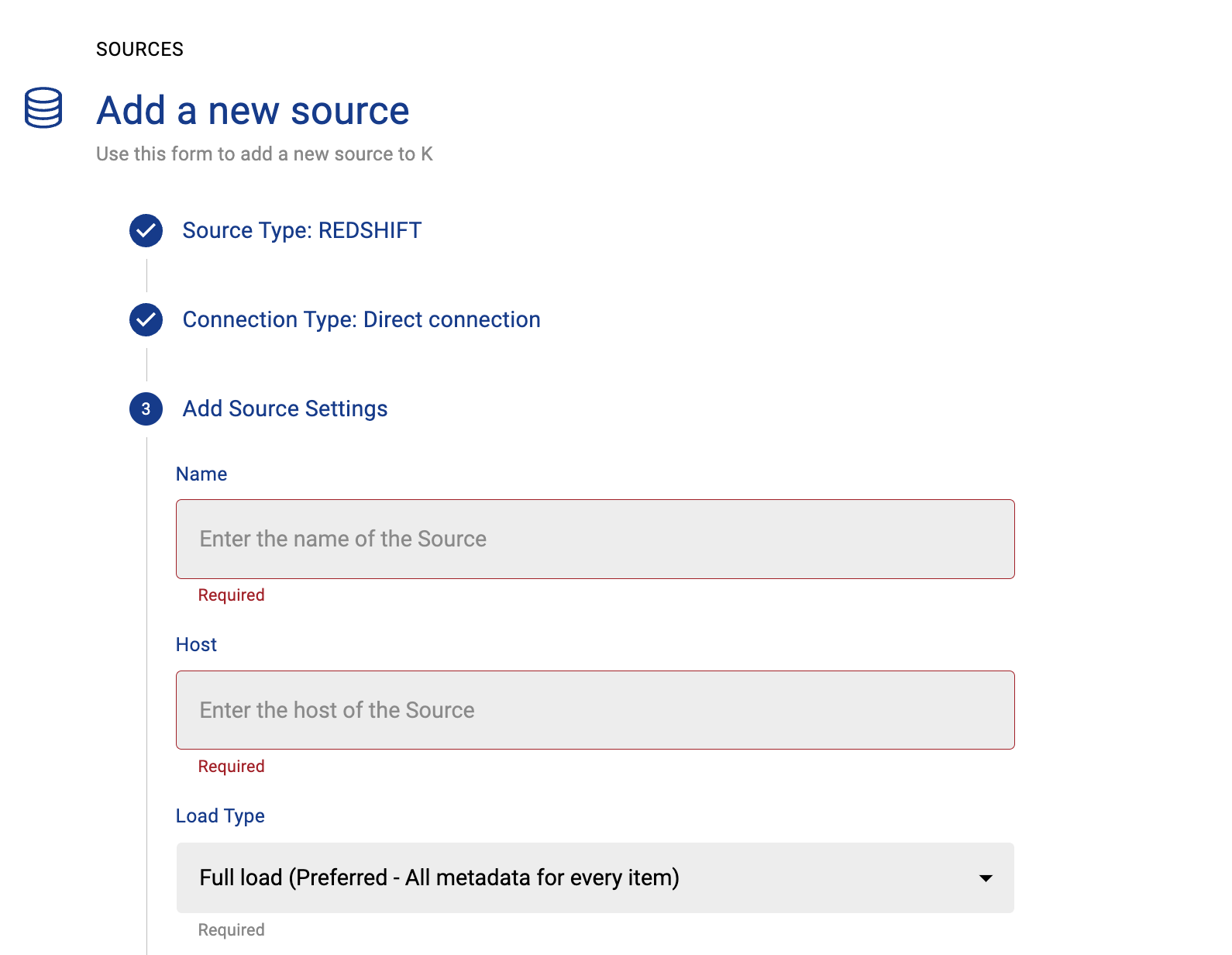Click the Host field label
The height and width of the screenshot is (955, 1232).
[196, 644]
